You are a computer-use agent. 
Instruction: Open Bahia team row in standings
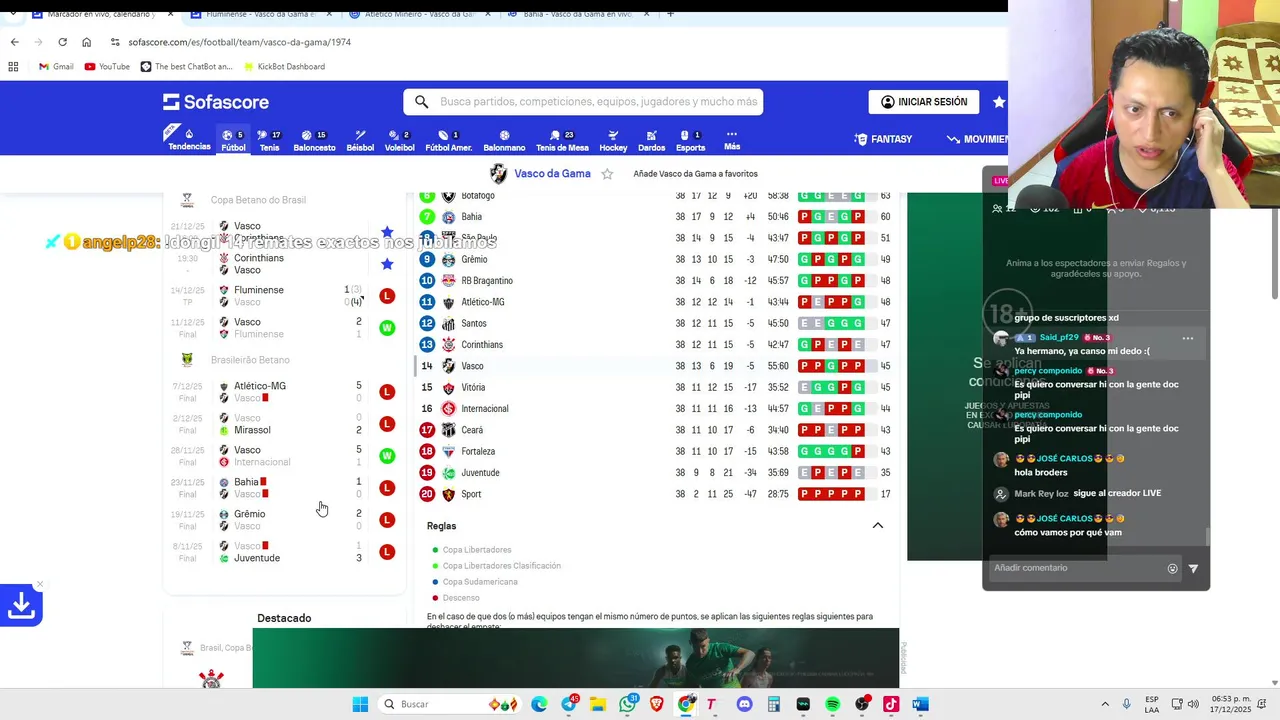coord(655,217)
